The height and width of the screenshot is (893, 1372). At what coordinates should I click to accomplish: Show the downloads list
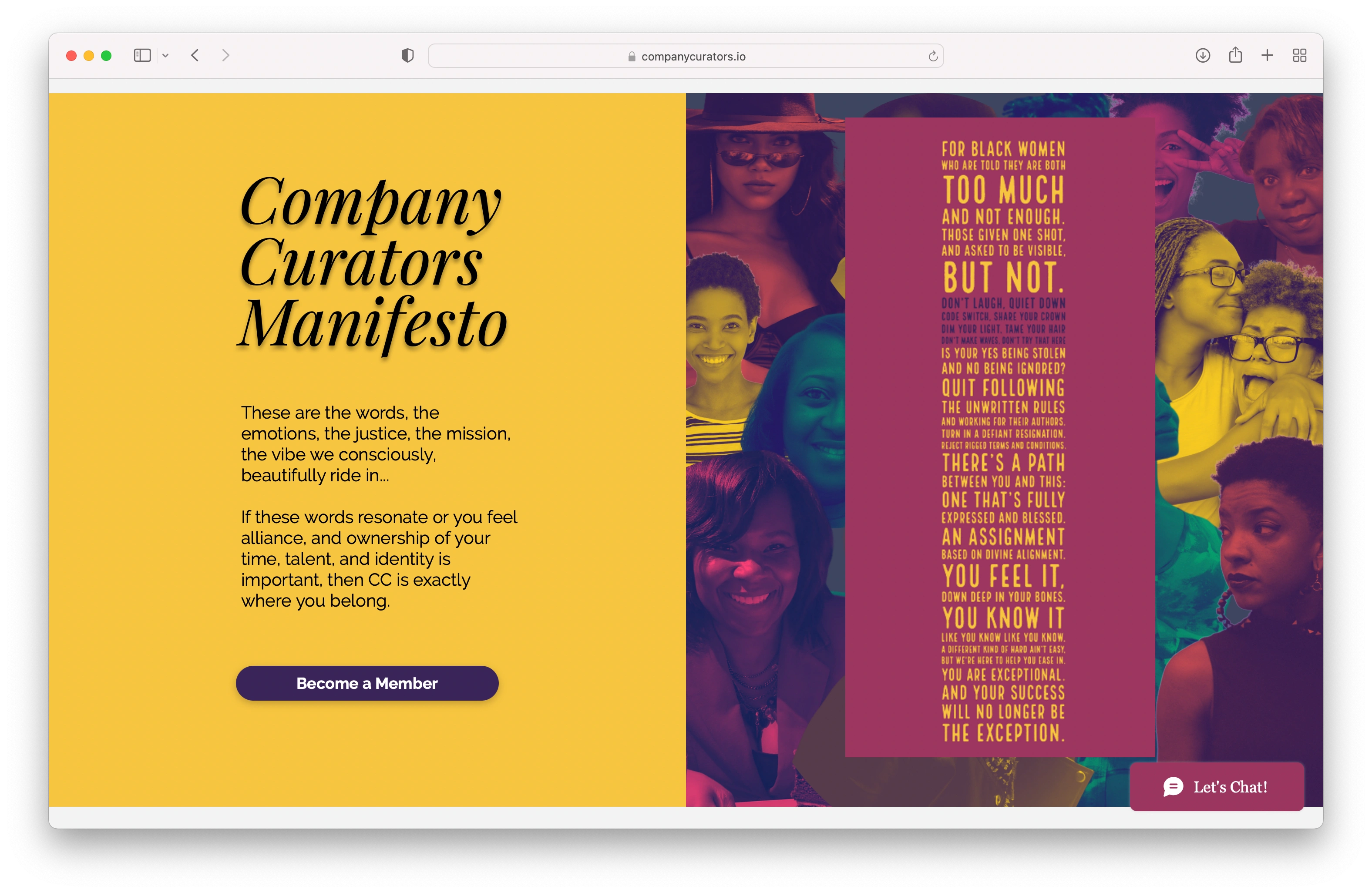(1203, 55)
